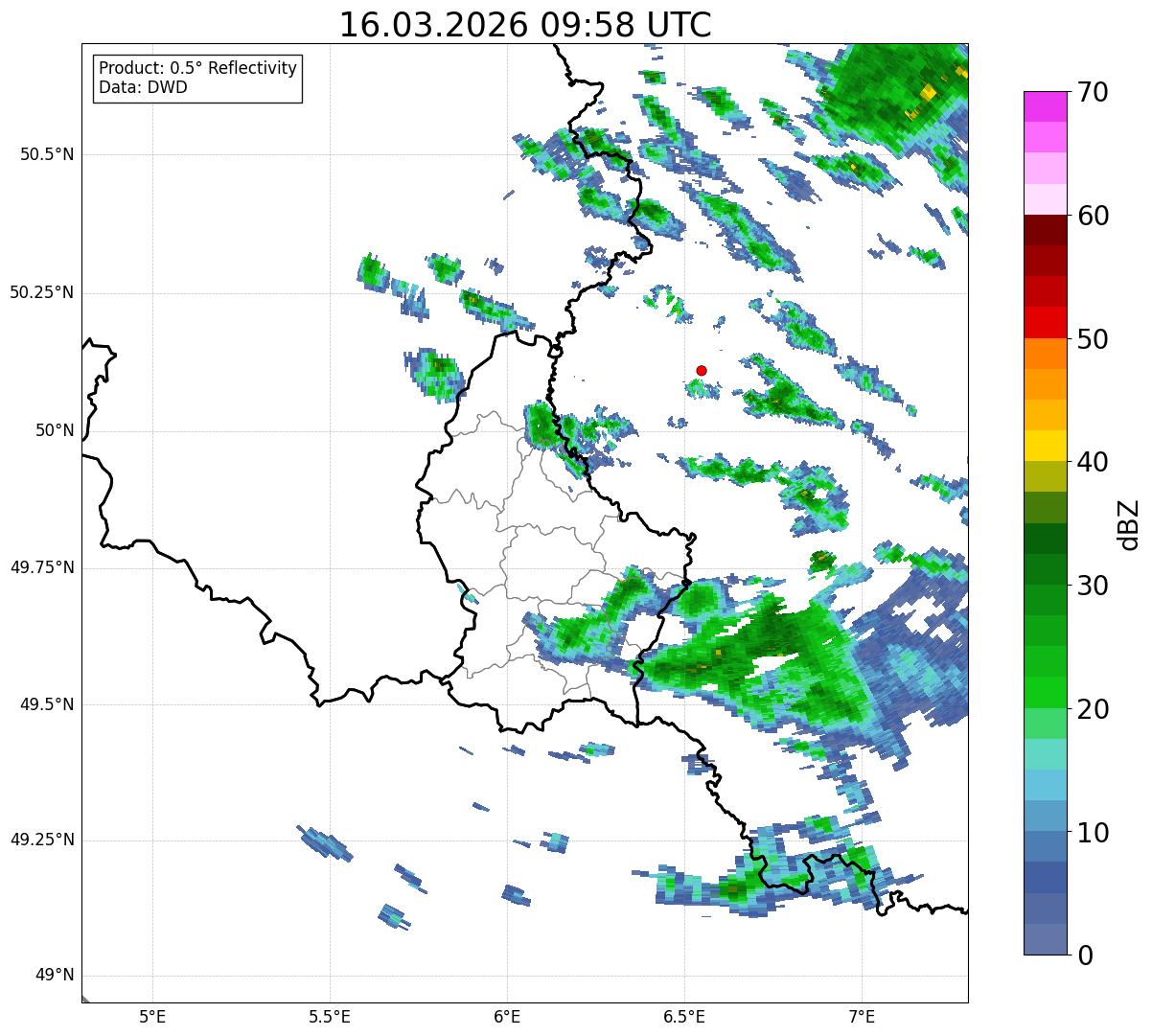Screen dimensions: 1152x1036
Task: Click the 5.5°E longitude label
Action: point(330,1016)
